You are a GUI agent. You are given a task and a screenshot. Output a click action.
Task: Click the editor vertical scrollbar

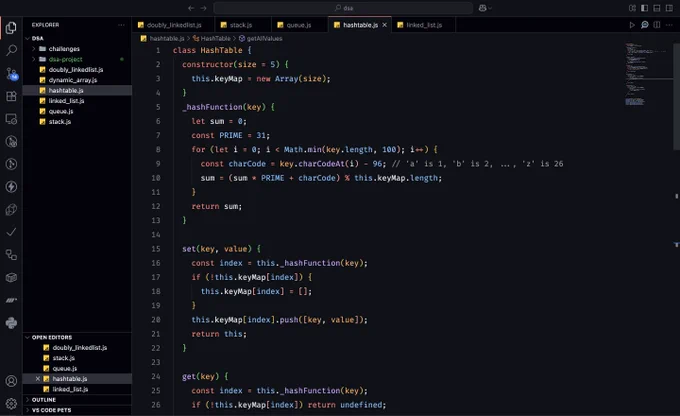coord(677,96)
